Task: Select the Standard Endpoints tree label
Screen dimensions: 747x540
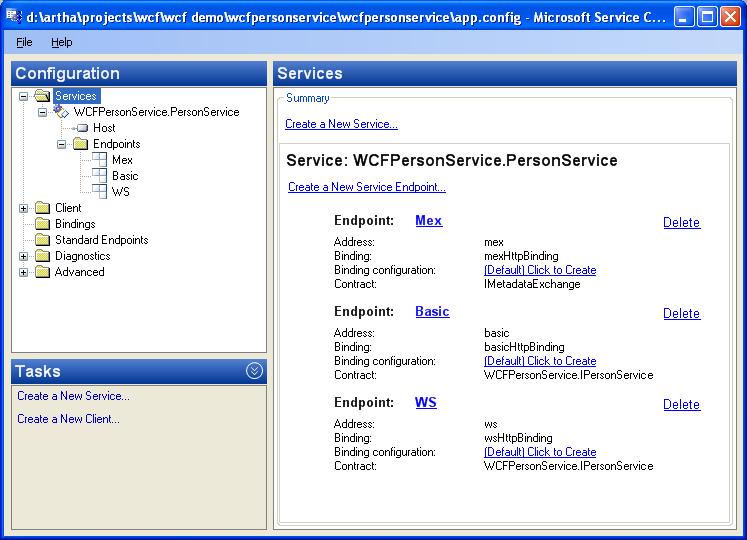Action: click(102, 240)
